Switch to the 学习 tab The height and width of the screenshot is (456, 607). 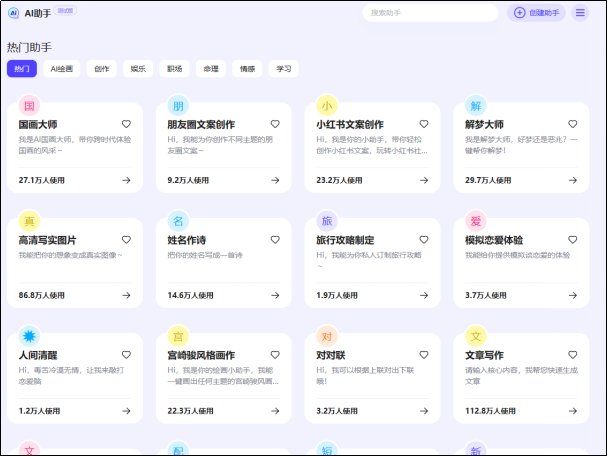pyautogui.click(x=284, y=69)
